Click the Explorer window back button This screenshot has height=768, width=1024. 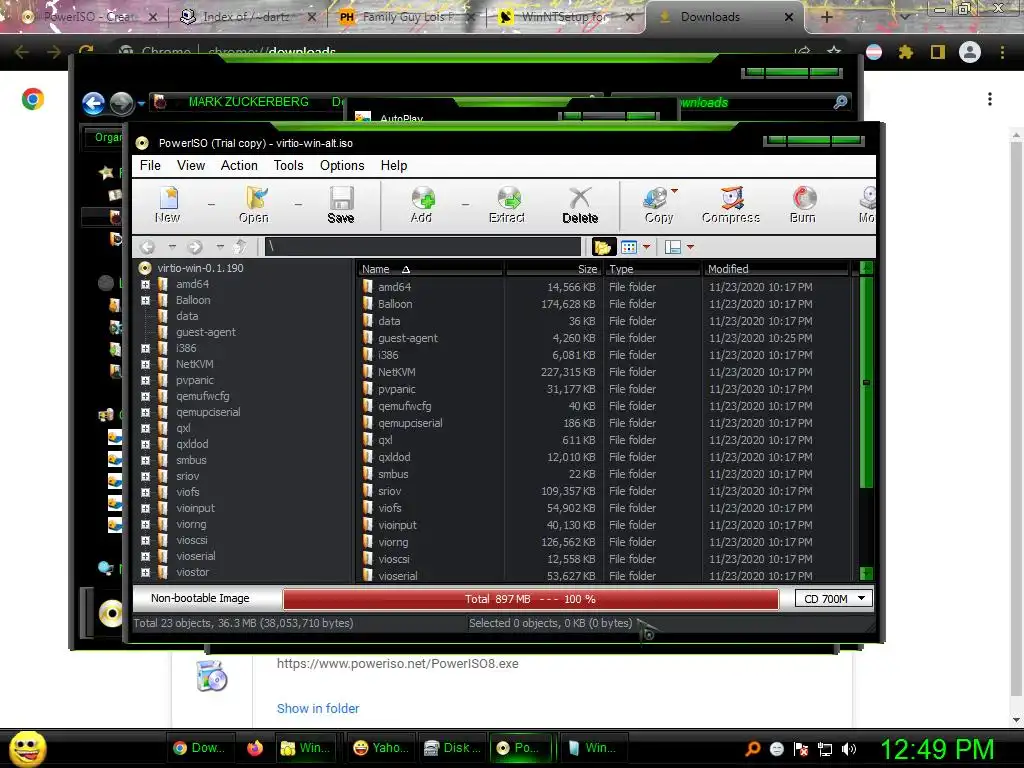pos(93,103)
